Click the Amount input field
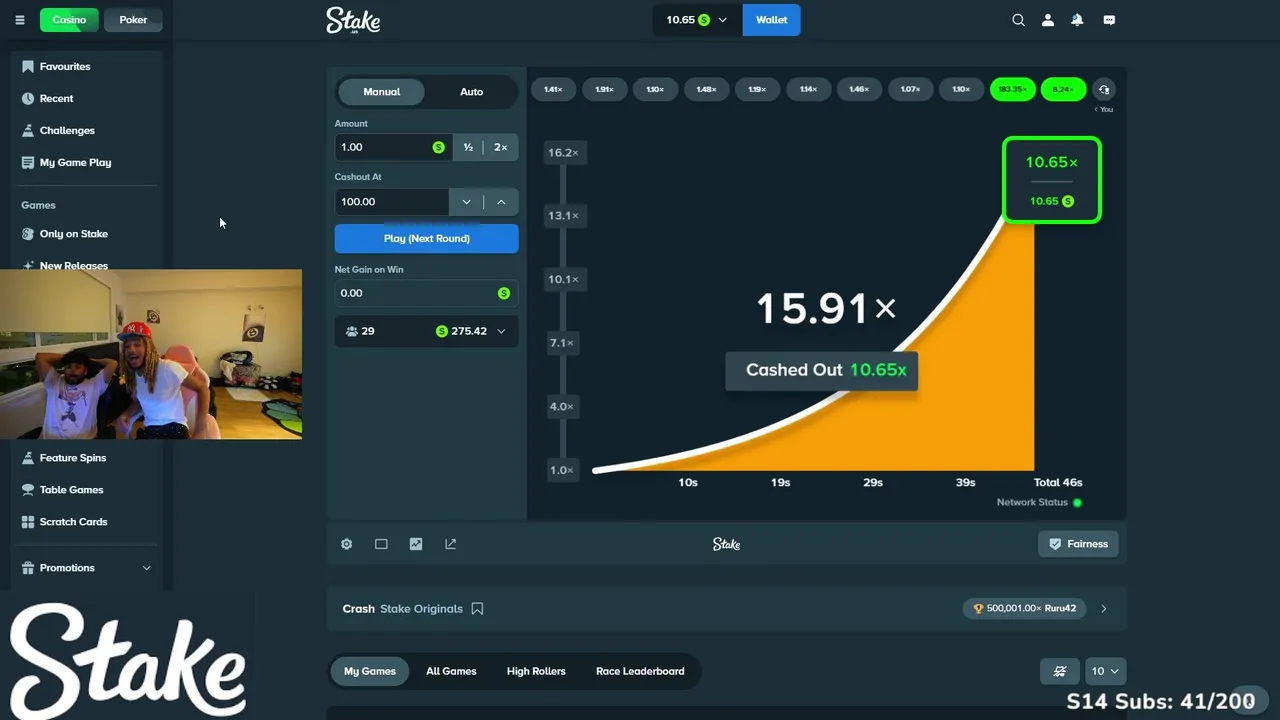This screenshot has width=1280, height=720. click(392, 147)
